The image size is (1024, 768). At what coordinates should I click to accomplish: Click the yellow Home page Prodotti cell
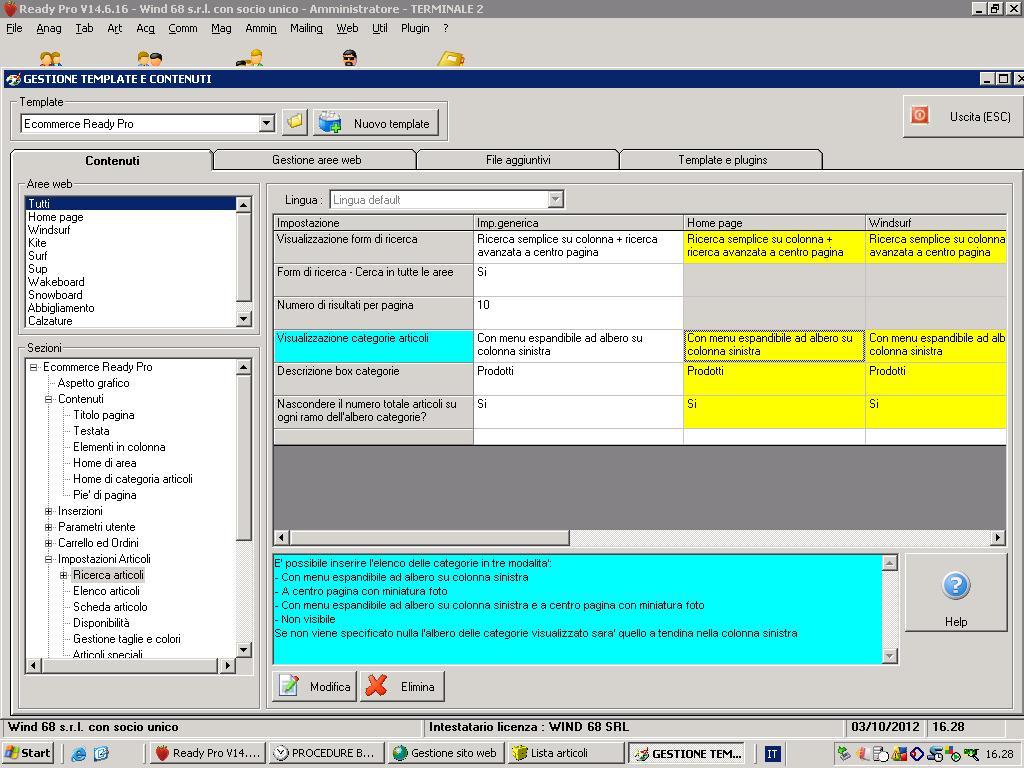coord(773,378)
